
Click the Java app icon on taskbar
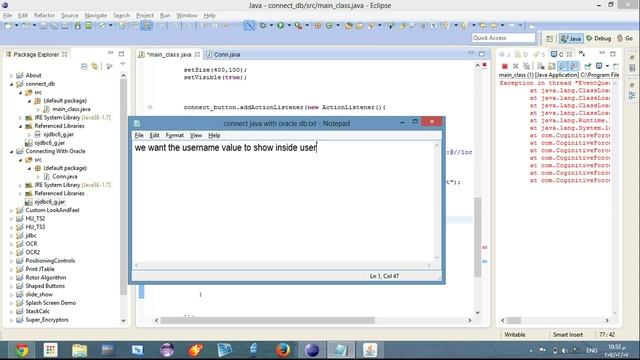[x=370, y=350]
